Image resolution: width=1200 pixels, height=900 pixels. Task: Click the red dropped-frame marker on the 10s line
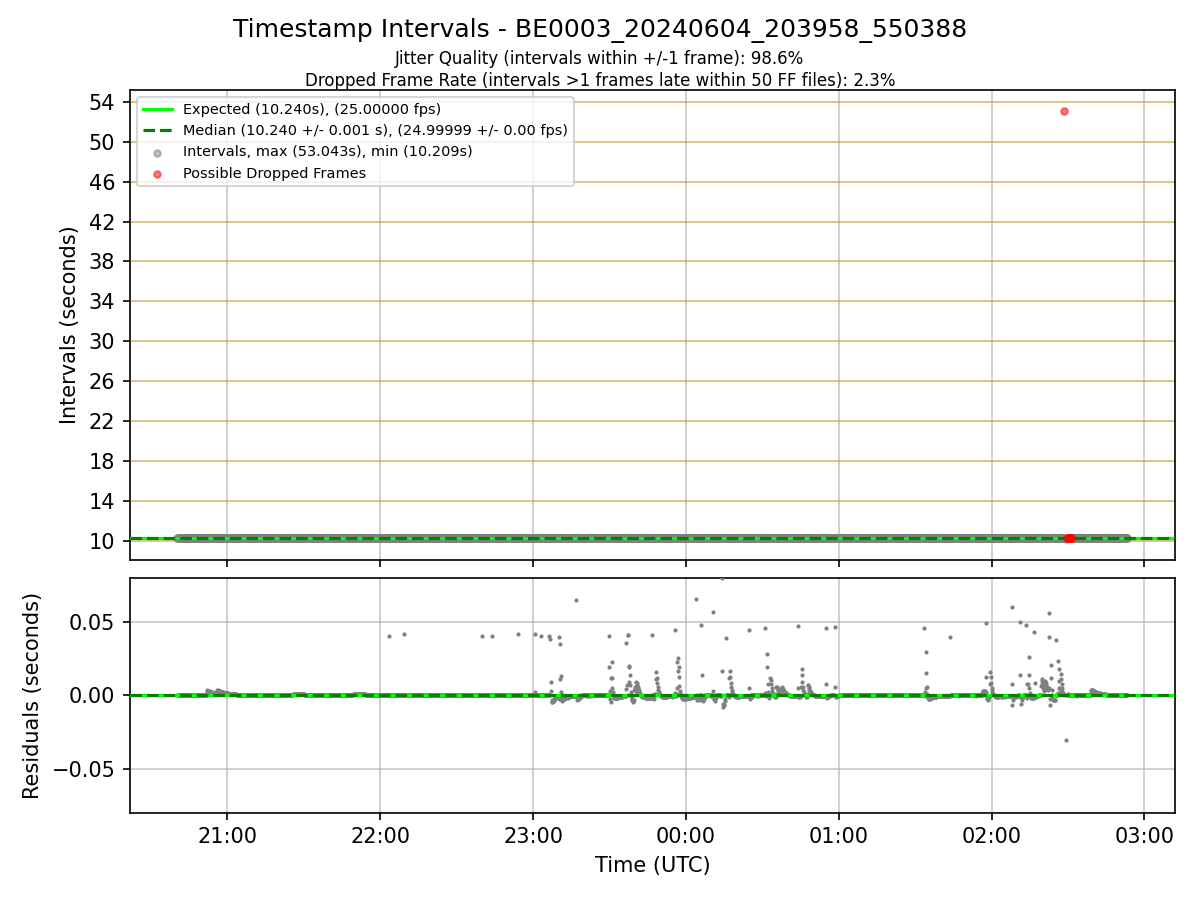pyautogui.click(x=1069, y=538)
